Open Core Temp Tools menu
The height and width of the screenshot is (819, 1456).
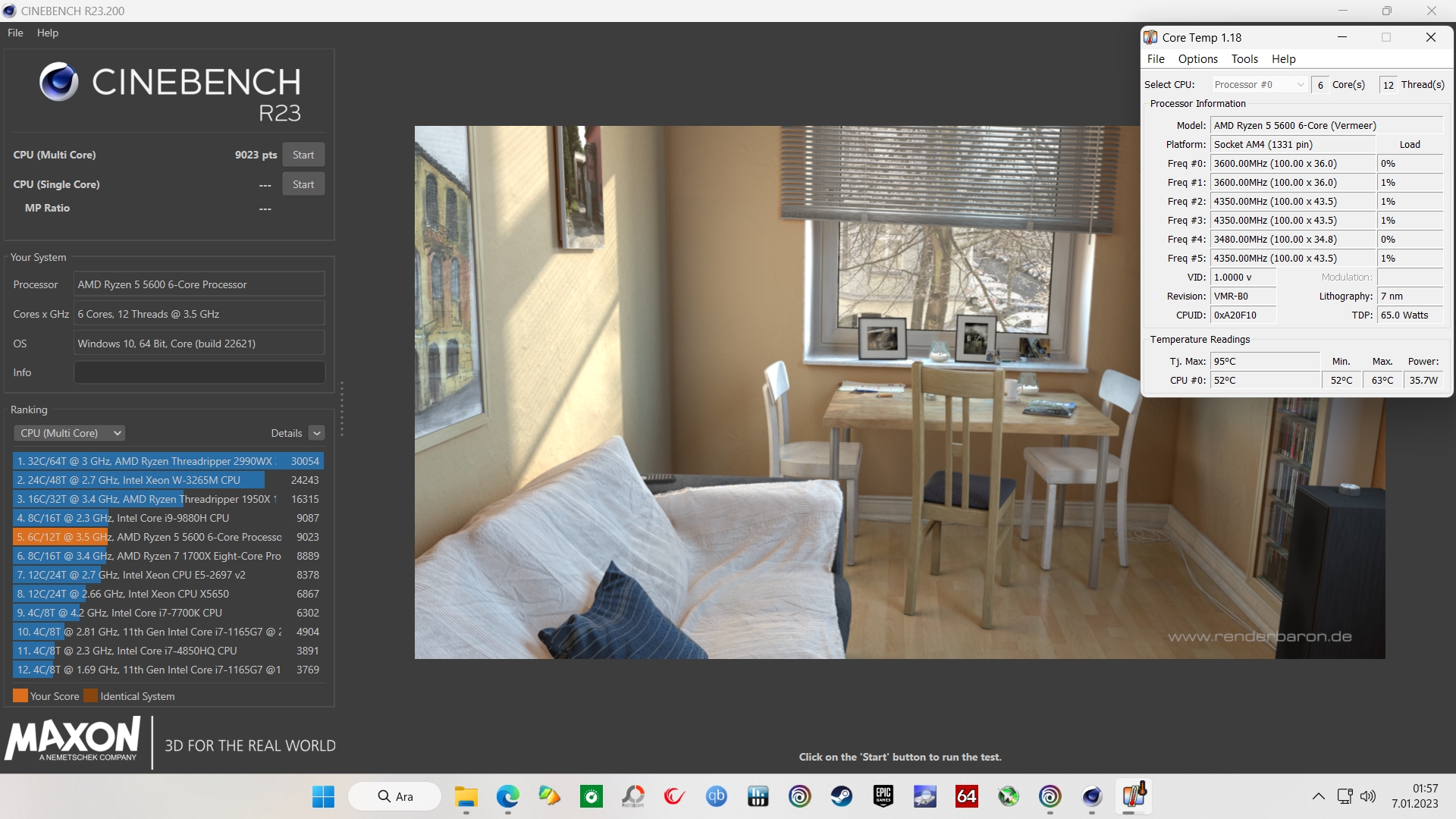(1244, 59)
